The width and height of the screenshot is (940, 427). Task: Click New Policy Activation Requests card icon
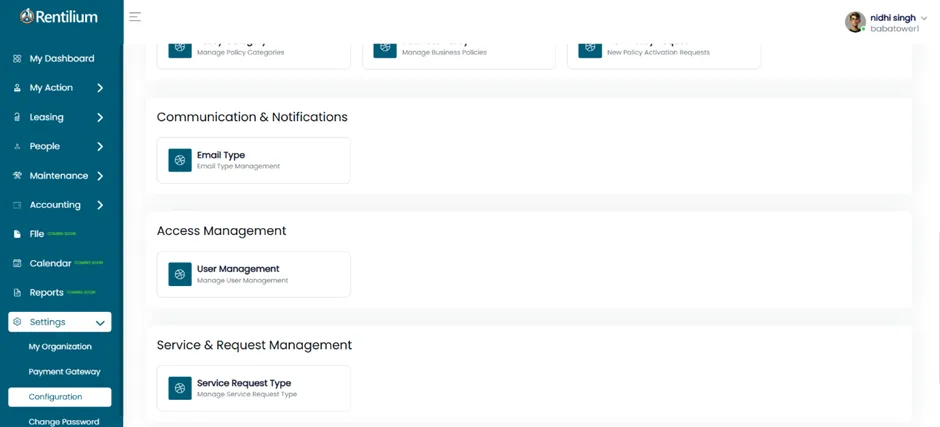(x=590, y=50)
